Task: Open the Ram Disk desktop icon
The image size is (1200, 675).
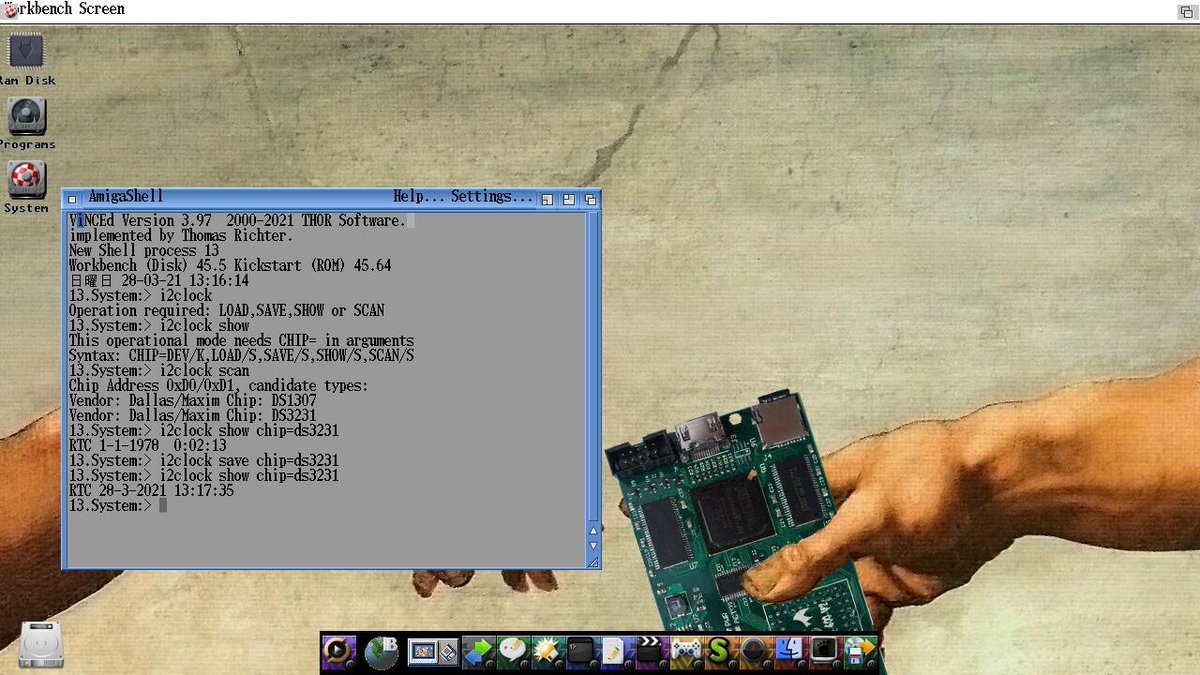Action: 26,51
